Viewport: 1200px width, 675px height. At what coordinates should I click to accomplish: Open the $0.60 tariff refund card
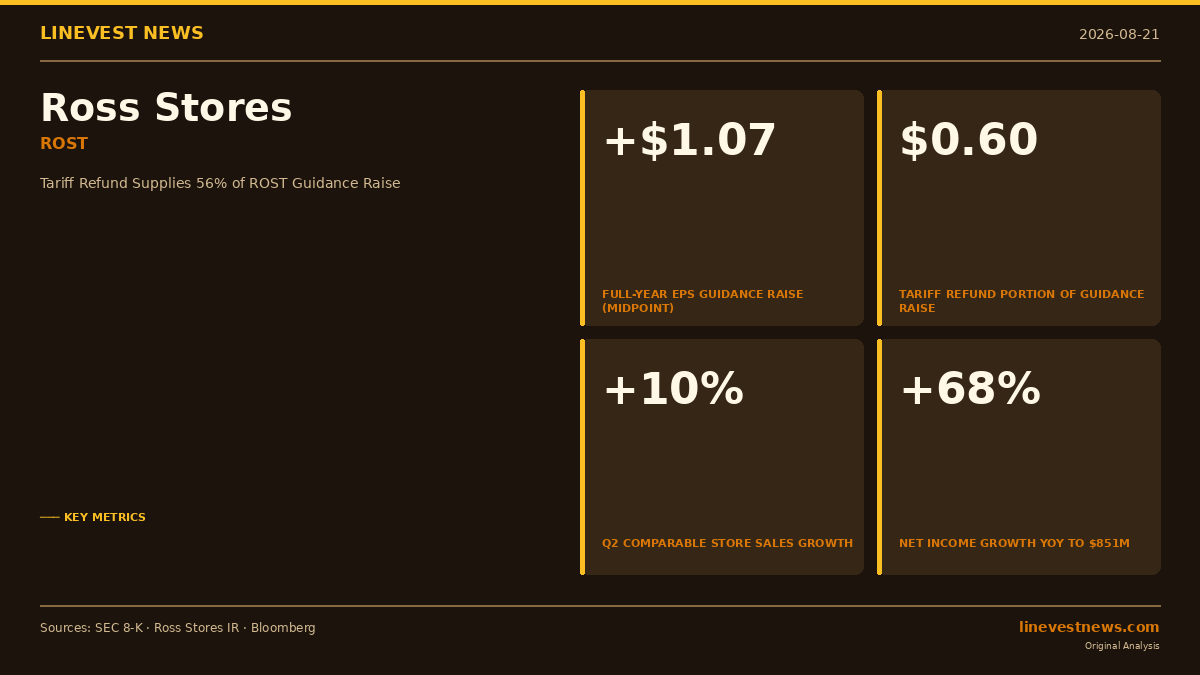(x=1019, y=208)
